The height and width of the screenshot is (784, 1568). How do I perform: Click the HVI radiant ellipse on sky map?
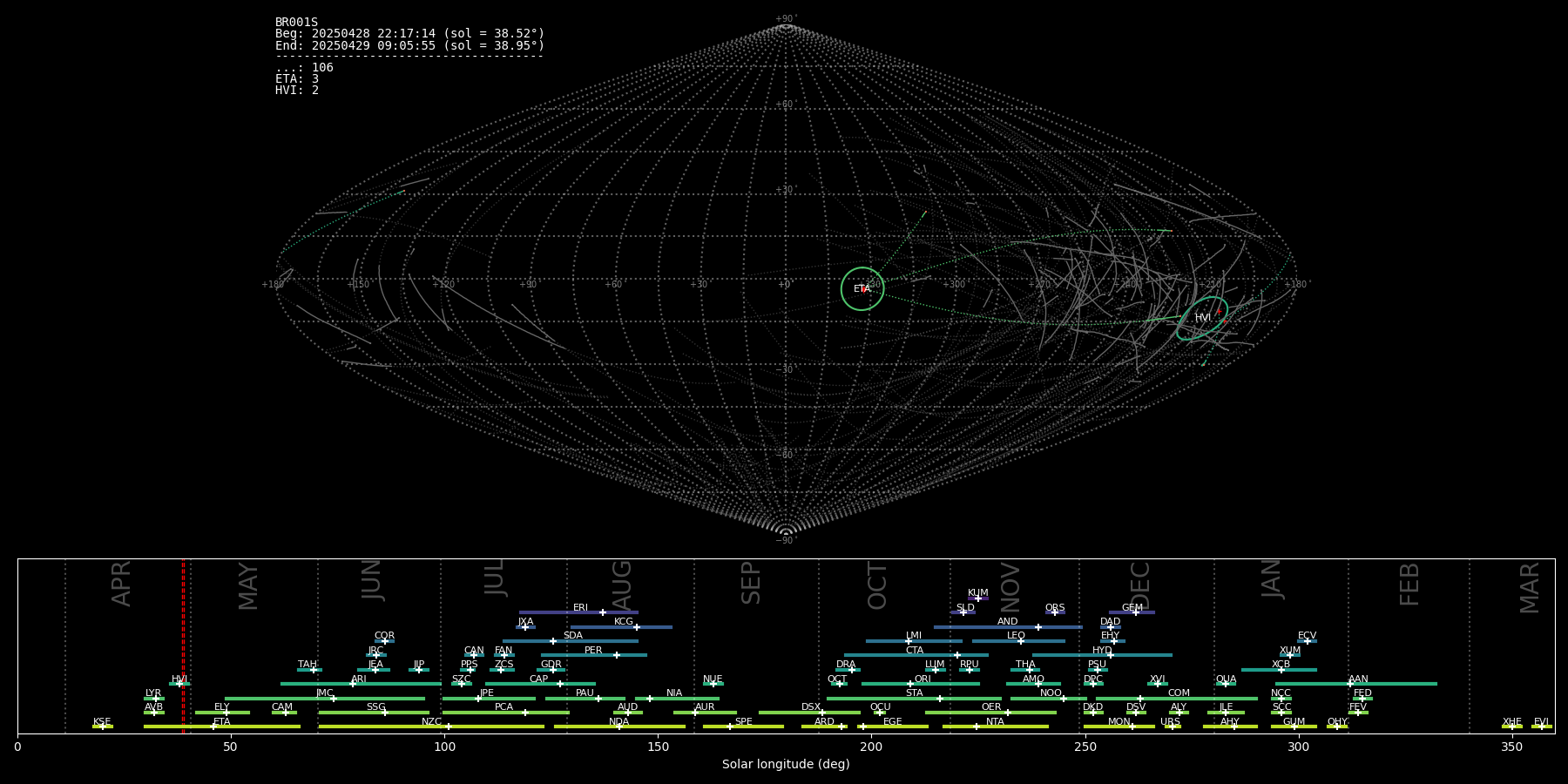(x=1202, y=318)
